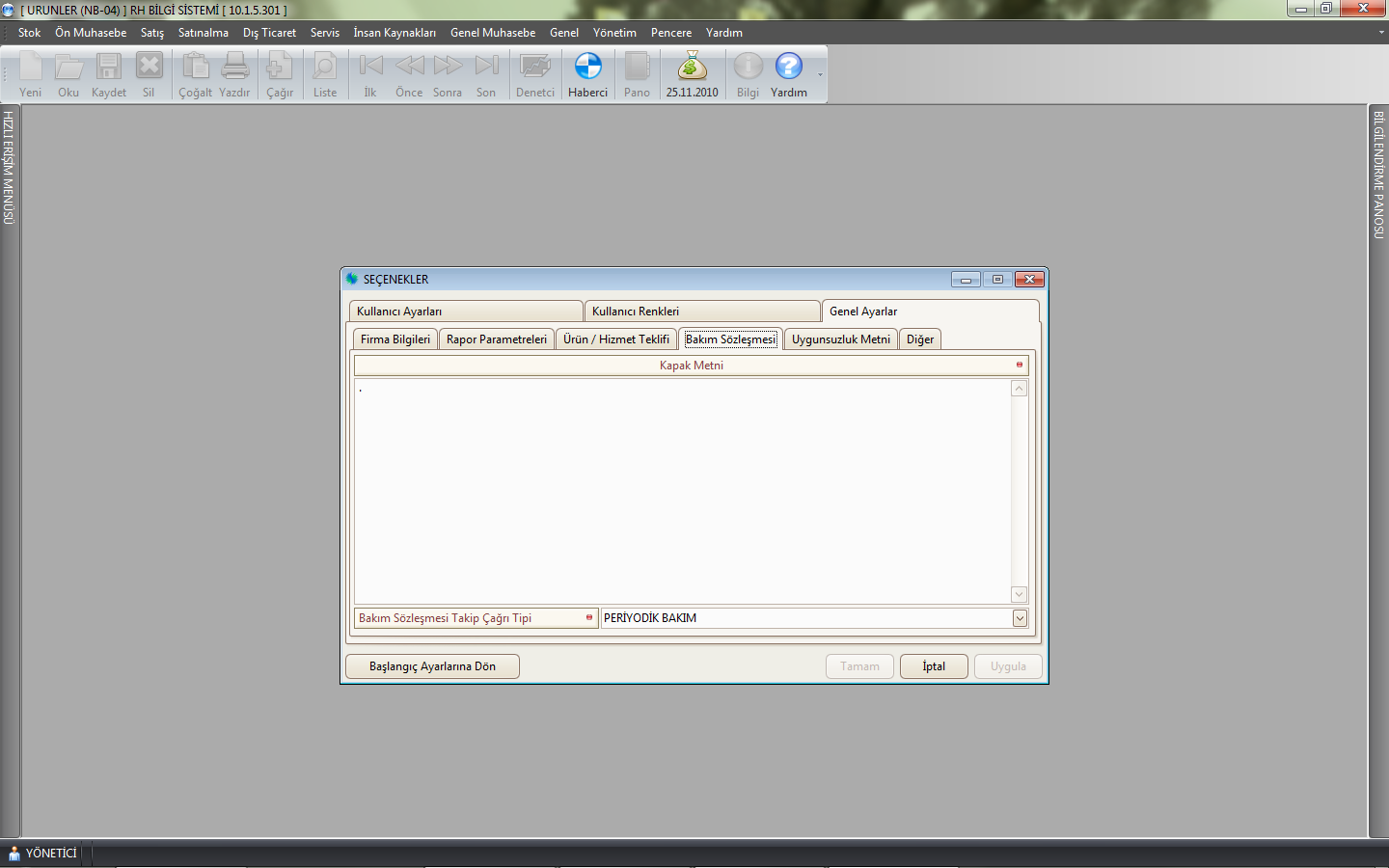1389x868 pixels.
Task: Click the text area scroll down arrow
Action: [x=1019, y=595]
